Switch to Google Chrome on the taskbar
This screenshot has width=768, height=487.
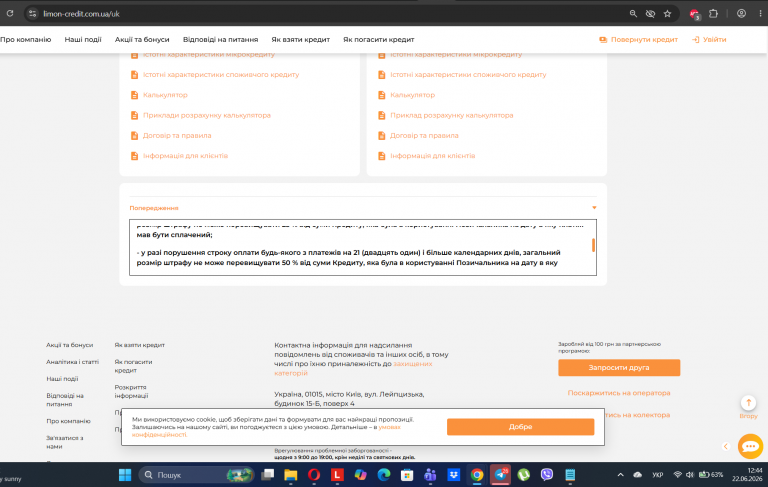477,475
